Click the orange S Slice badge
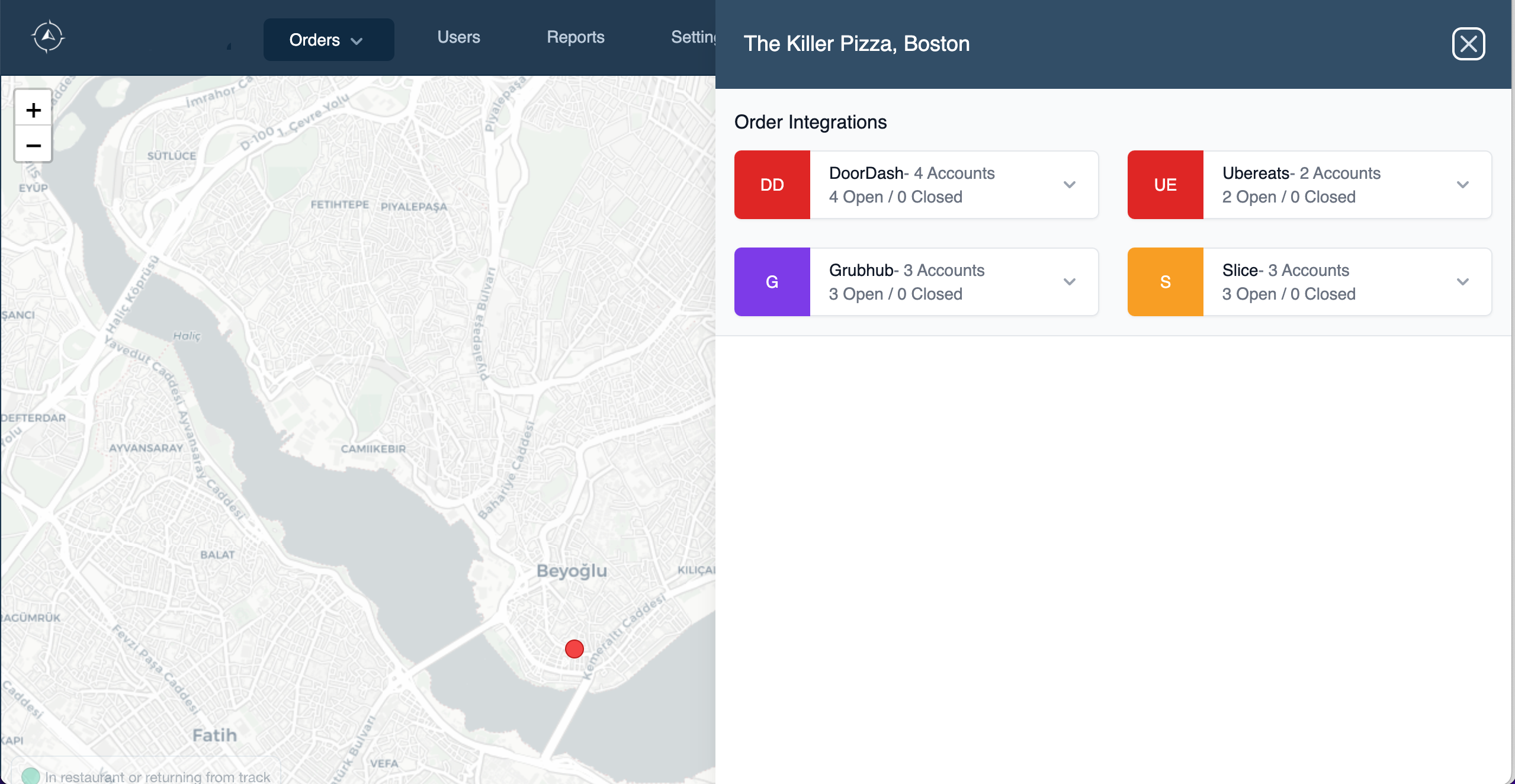This screenshot has width=1515, height=784. [1165, 282]
